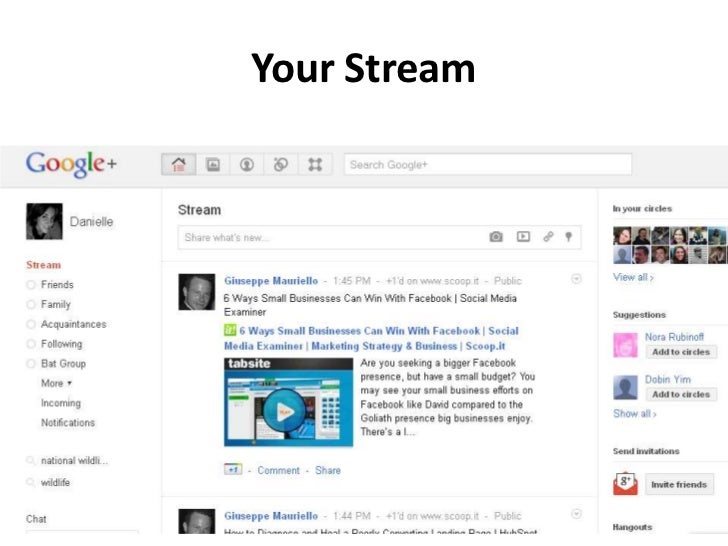
Task: Open Incoming in the sidebar
Action: pos(61,403)
